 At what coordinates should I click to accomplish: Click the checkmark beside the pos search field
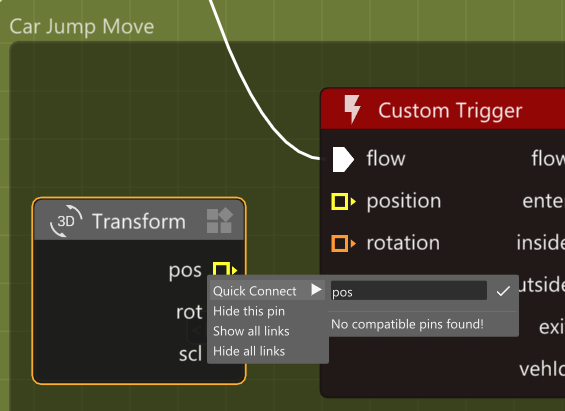pyautogui.click(x=503, y=291)
